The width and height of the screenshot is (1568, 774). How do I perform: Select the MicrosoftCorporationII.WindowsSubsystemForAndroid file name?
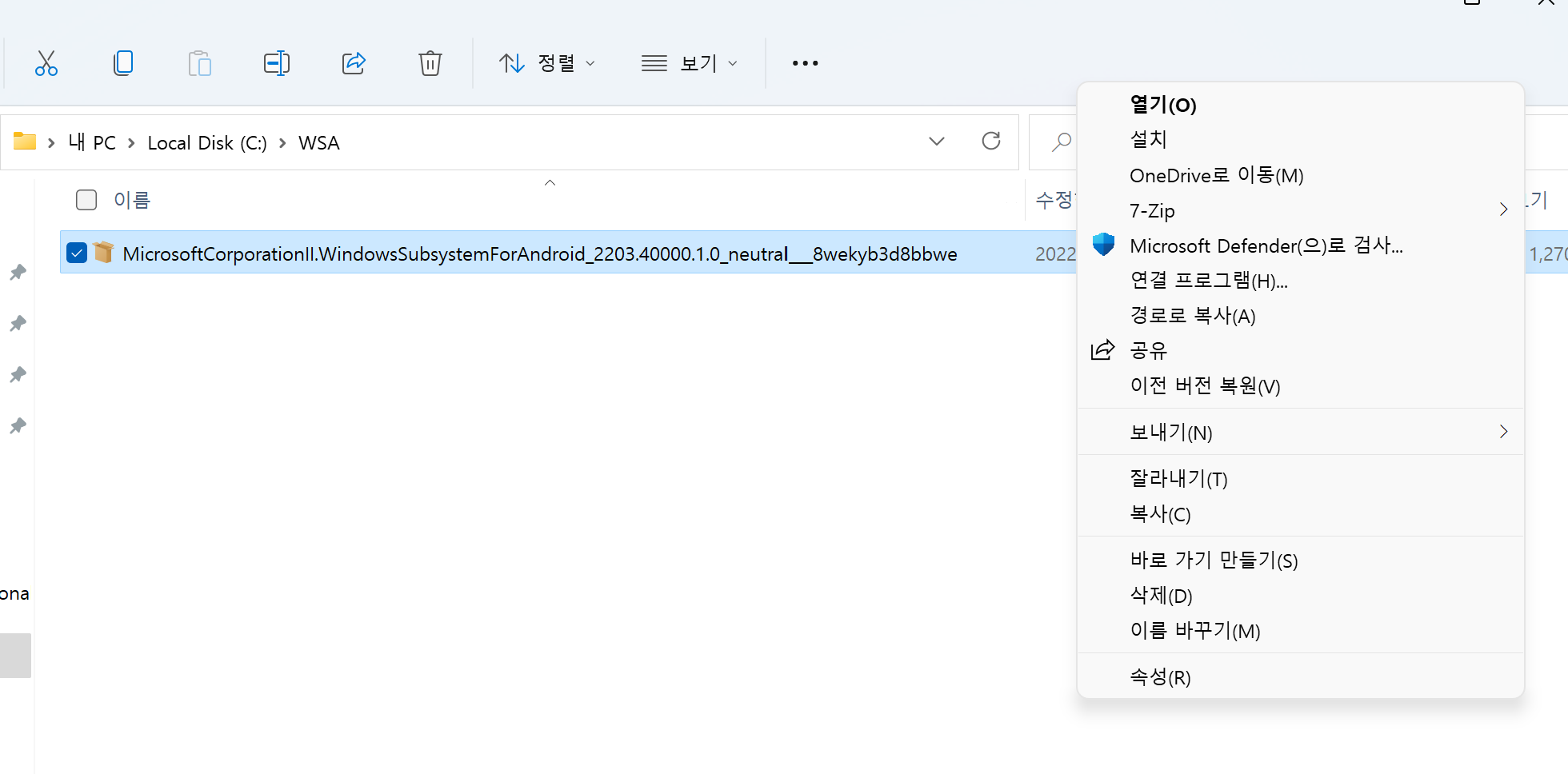[x=540, y=254]
